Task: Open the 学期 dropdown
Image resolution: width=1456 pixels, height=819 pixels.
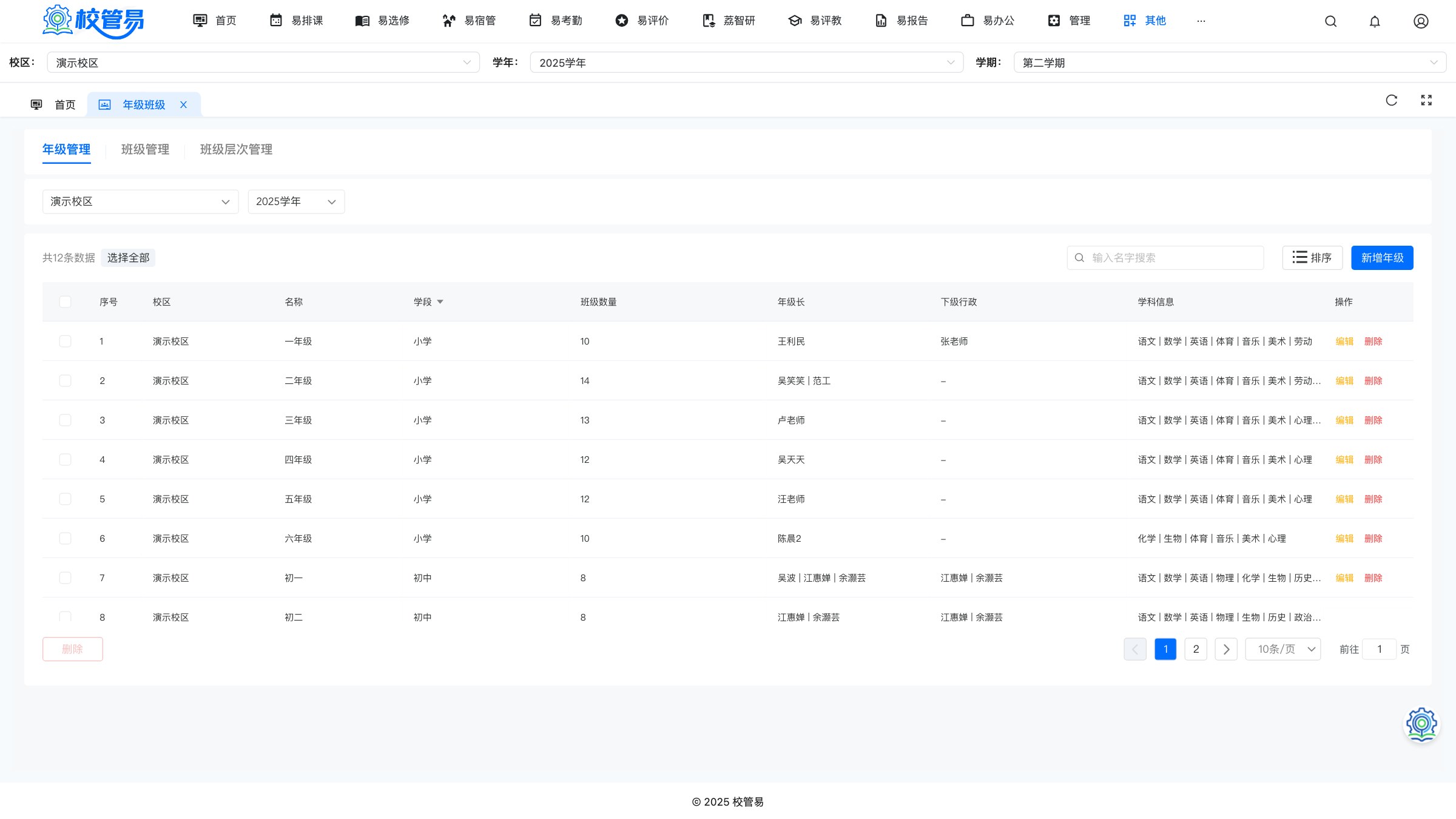Action: pyautogui.click(x=1230, y=62)
